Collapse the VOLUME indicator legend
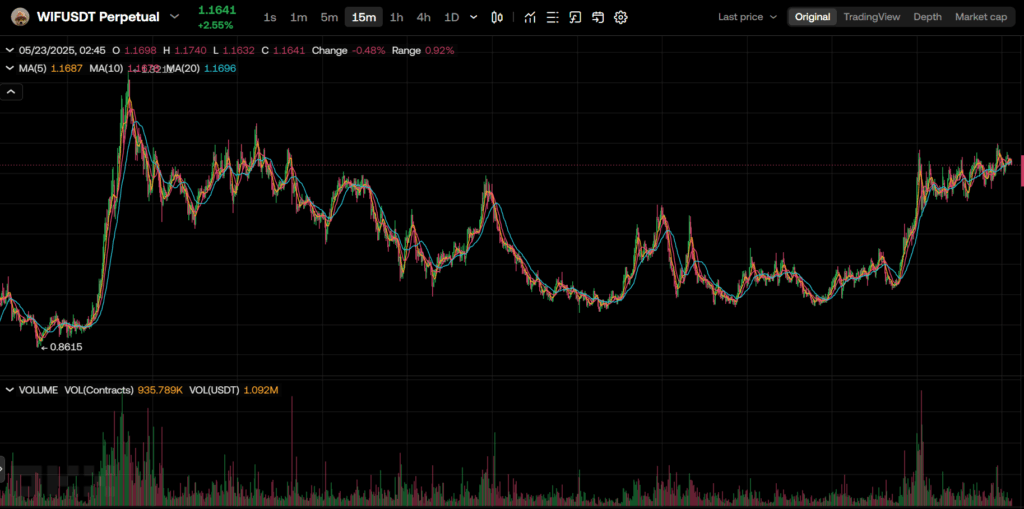Screen dimensions: 1024x509 pyautogui.click(x=10, y=390)
